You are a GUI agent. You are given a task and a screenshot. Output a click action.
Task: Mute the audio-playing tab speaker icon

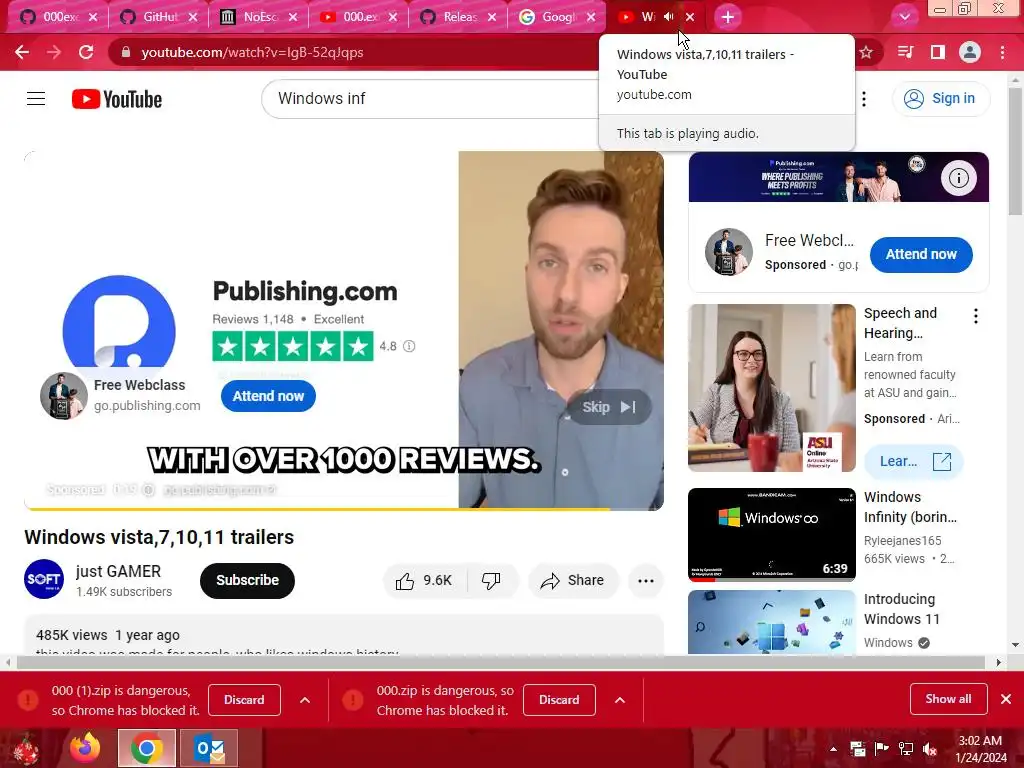pos(669,17)
